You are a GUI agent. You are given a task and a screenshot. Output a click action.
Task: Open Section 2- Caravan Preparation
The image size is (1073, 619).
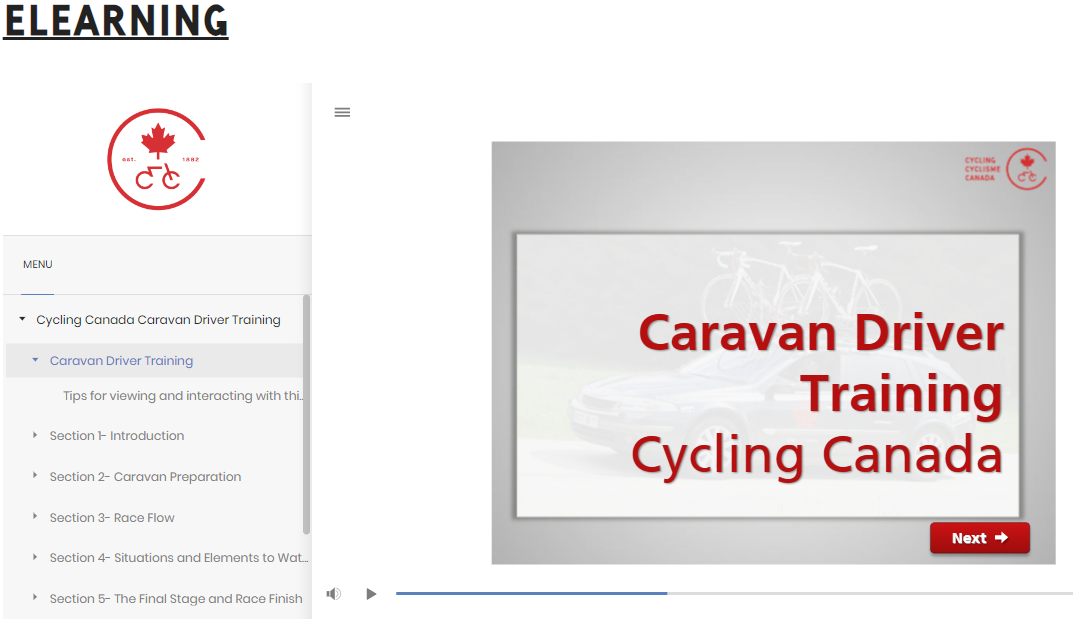(145, 477)
